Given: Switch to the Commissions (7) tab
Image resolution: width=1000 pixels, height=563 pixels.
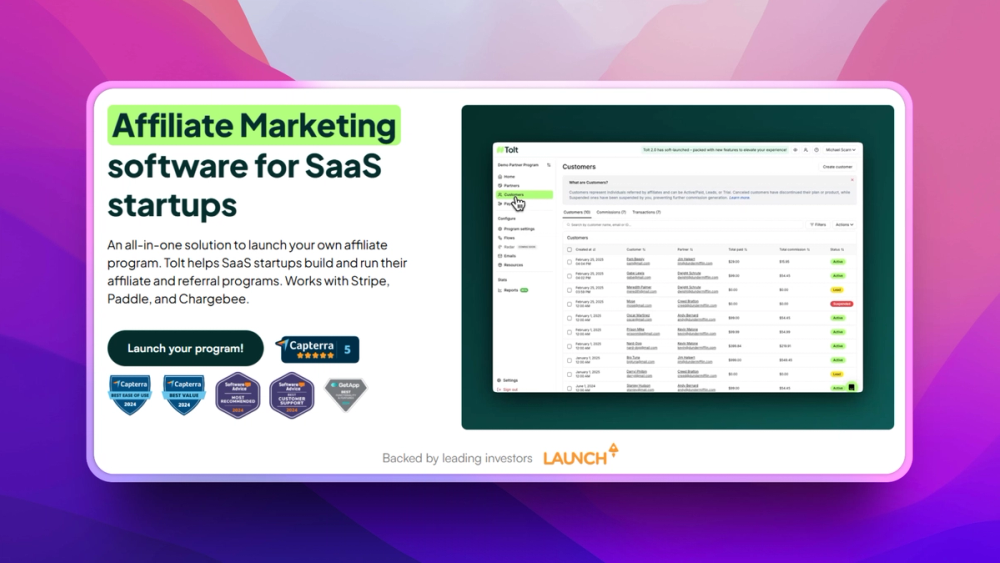Looking at the screenshot, I should click(x=611, y=212).
